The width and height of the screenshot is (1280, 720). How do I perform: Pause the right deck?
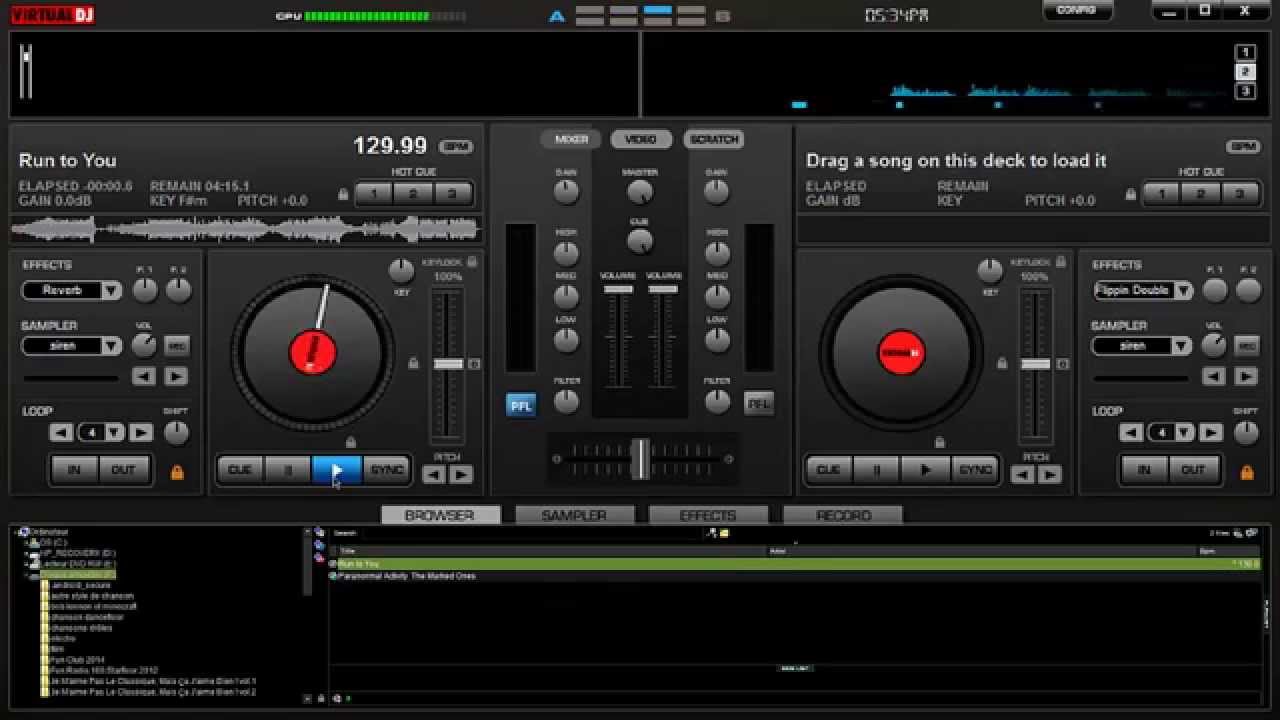tap(877, 470)
